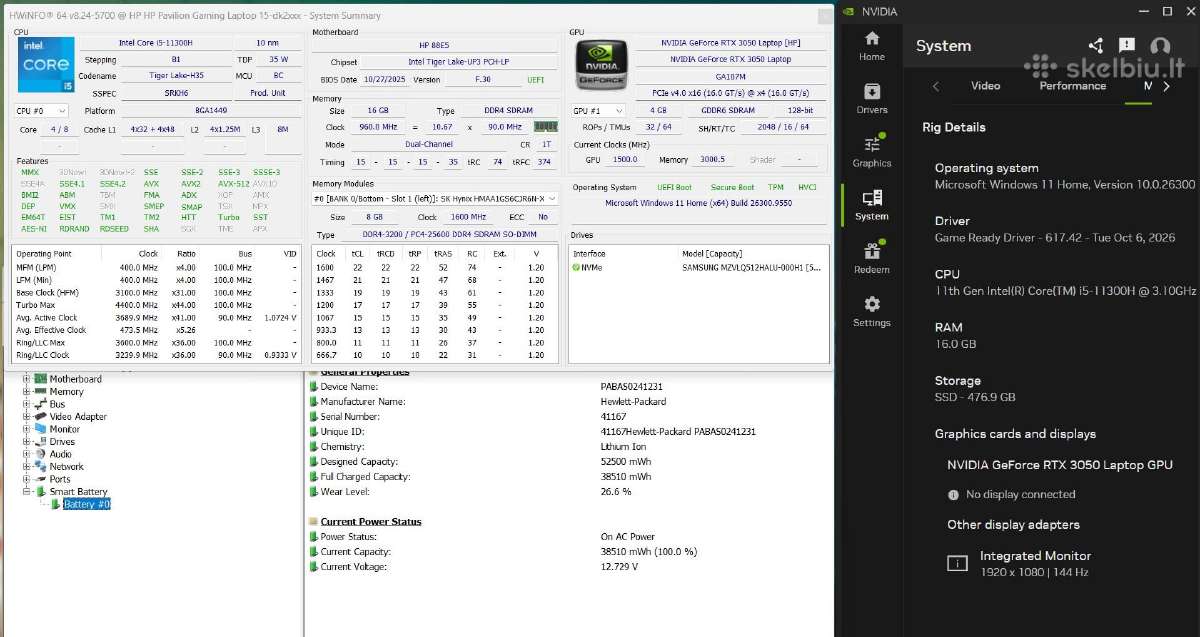
Task: Click the Integrated Monitor display icon
Action: click(x=957, y=563)
